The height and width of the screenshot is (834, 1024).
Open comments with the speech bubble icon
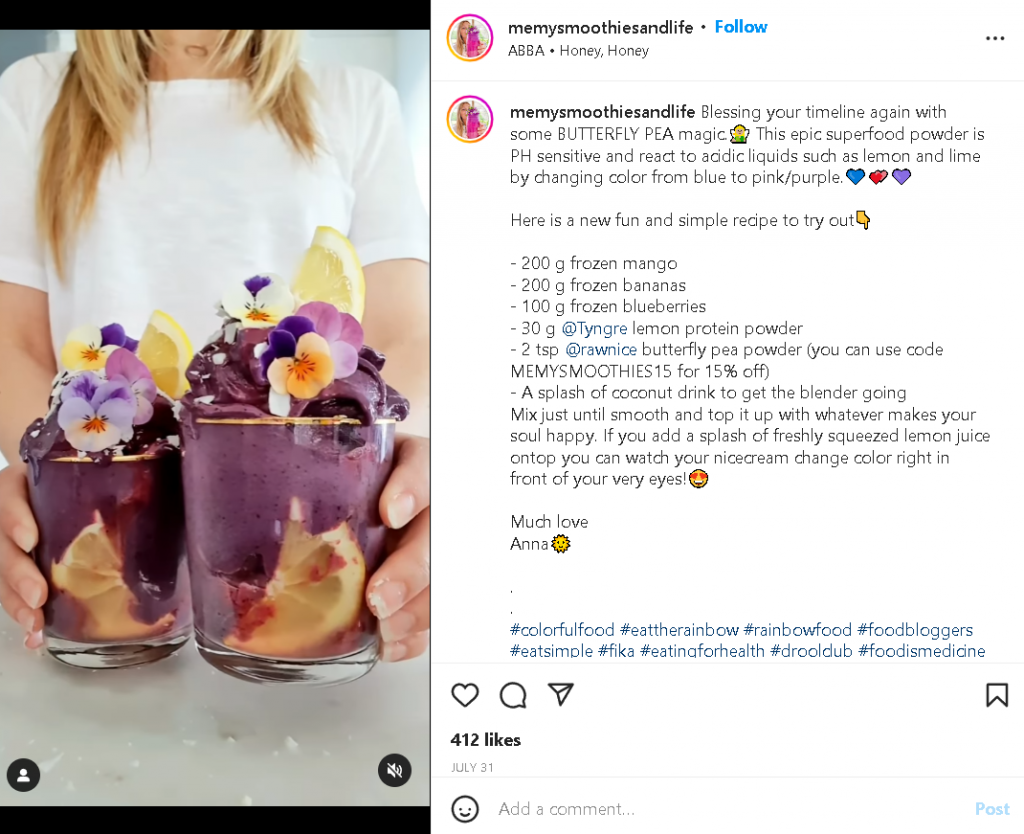pos(513,695)
